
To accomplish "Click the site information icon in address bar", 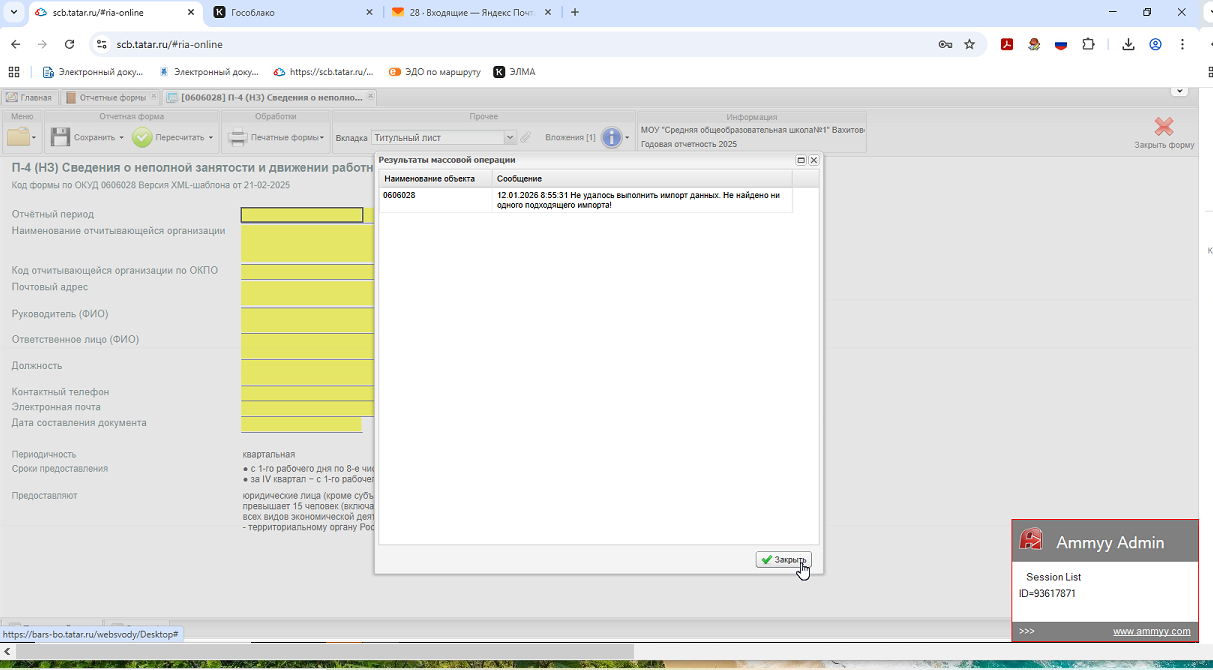I will click(x=100, y=44).
